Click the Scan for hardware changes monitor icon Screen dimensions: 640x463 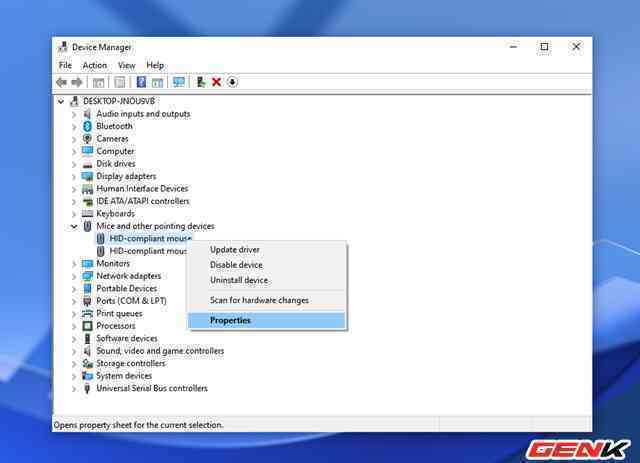click(x=179, y=82)
